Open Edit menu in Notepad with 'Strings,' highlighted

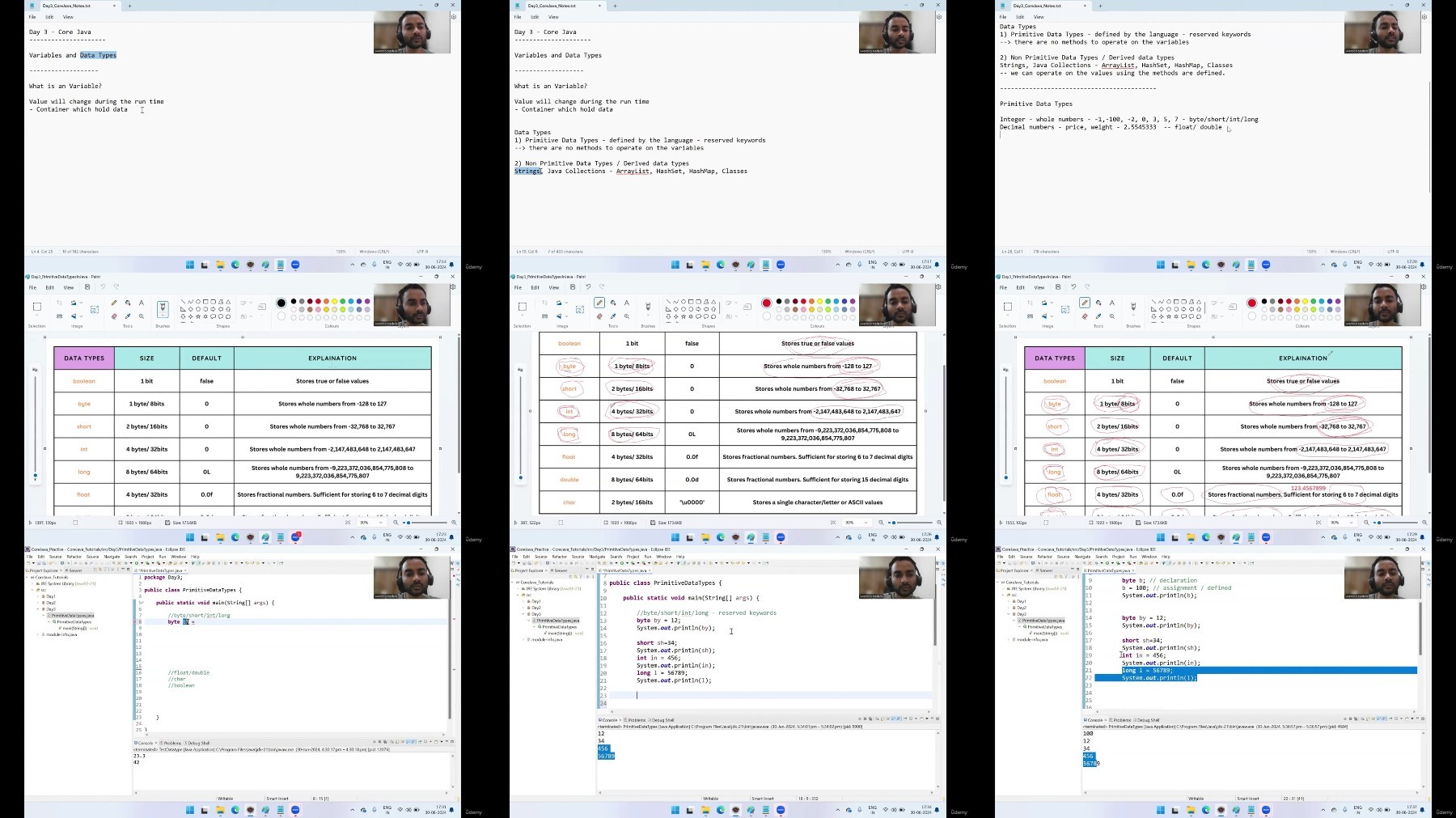coord(535,17)
